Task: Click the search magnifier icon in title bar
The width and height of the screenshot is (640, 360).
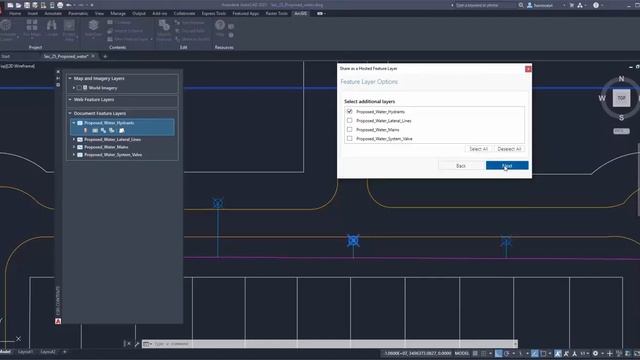Action: tap(521, 5)
